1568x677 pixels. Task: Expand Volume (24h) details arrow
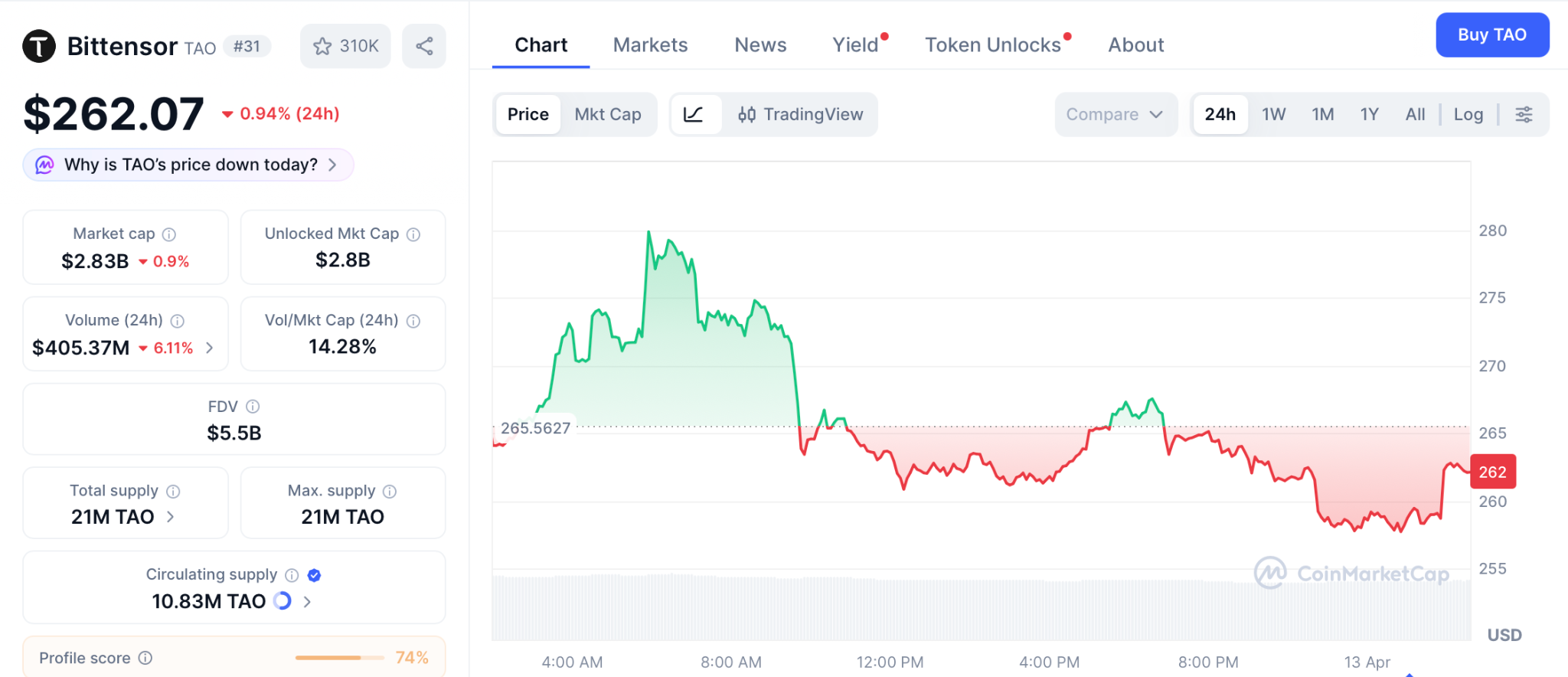(x=210, y=348)
